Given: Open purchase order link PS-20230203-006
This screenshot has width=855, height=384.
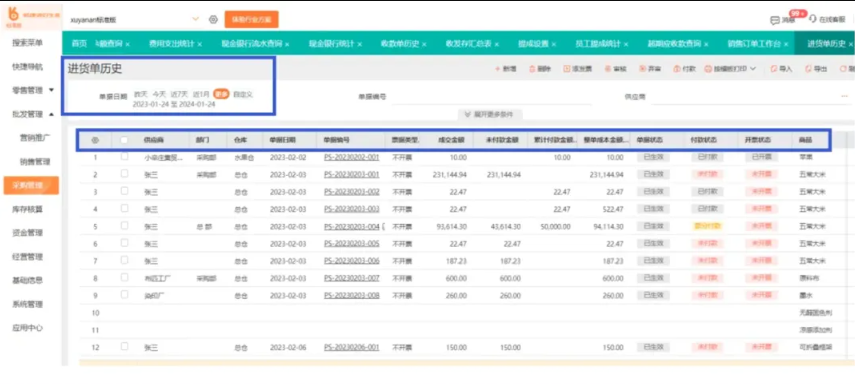Looking at the screenshot, I should pyautogui.click(x=351, y=261).
